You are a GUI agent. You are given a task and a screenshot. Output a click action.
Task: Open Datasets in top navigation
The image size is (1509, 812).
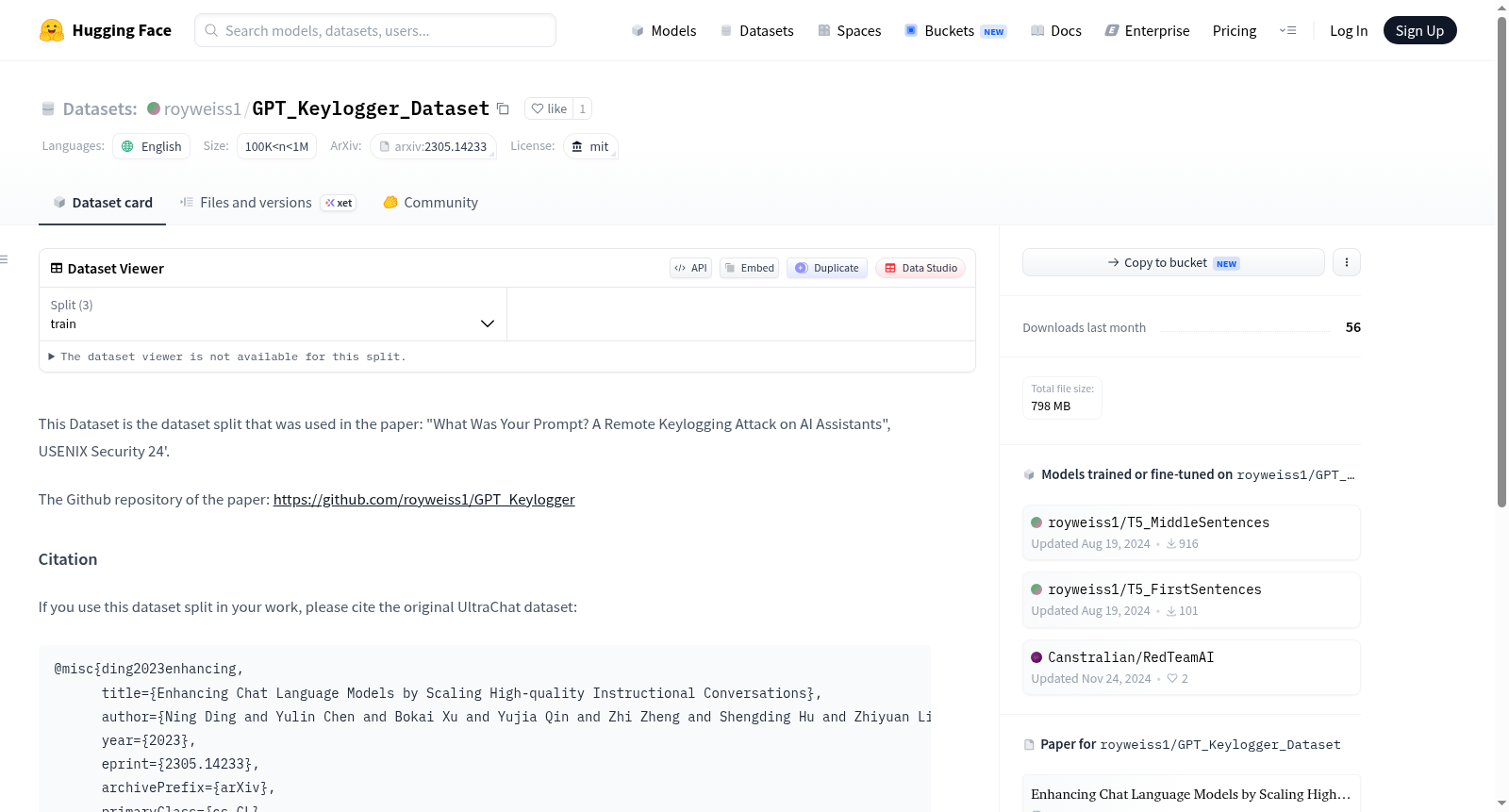coord(756,30)
